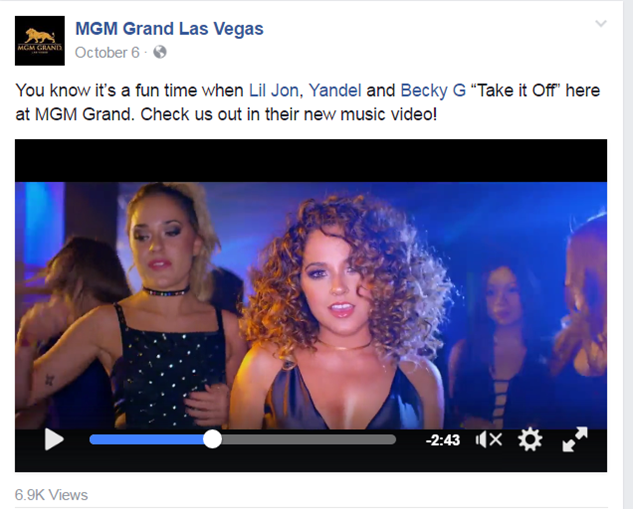Open the MGM Grand Las Vegas page name

pyautogui.click(x=169, y=29)
